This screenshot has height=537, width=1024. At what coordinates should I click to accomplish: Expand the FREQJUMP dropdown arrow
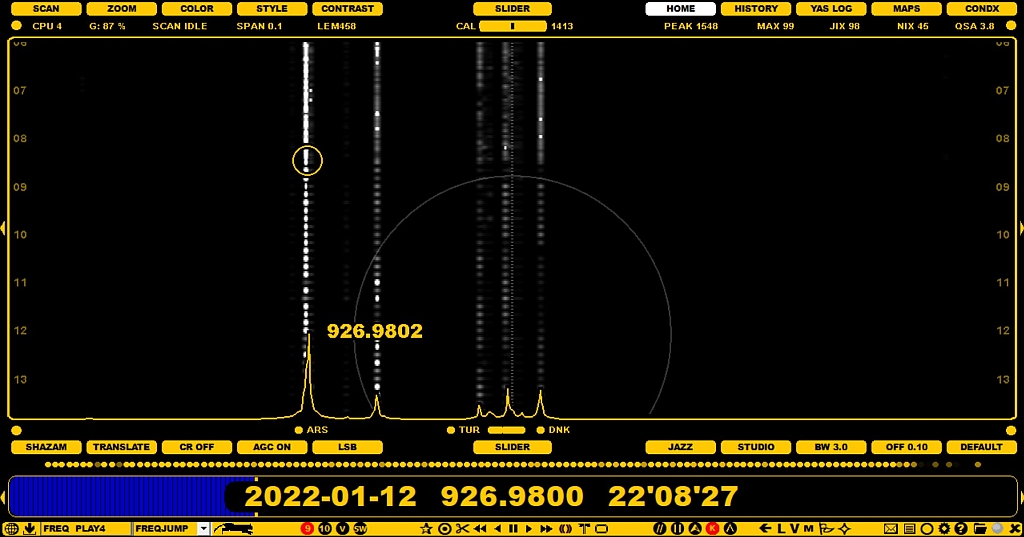(203, 528)
